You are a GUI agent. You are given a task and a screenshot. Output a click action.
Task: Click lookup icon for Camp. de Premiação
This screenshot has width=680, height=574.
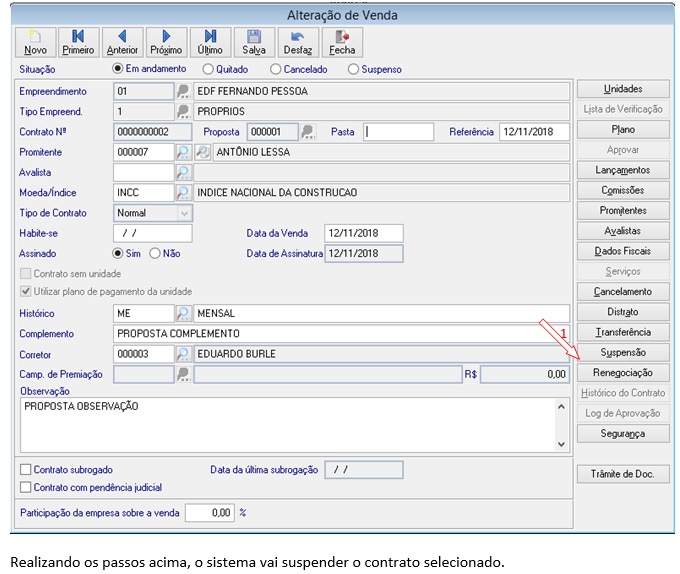[x=183, y=375]
